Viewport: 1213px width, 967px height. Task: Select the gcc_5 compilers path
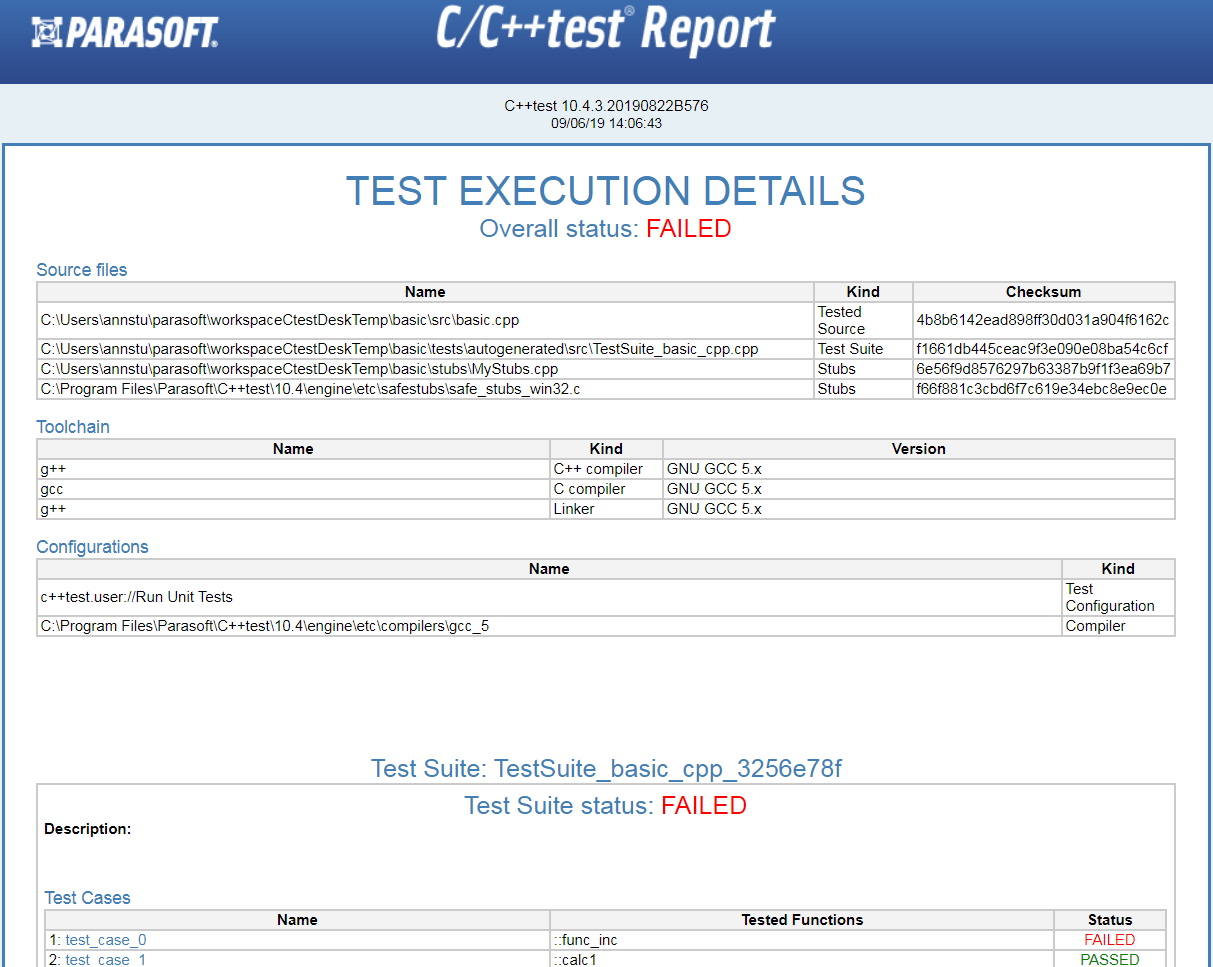pos(265,626)
